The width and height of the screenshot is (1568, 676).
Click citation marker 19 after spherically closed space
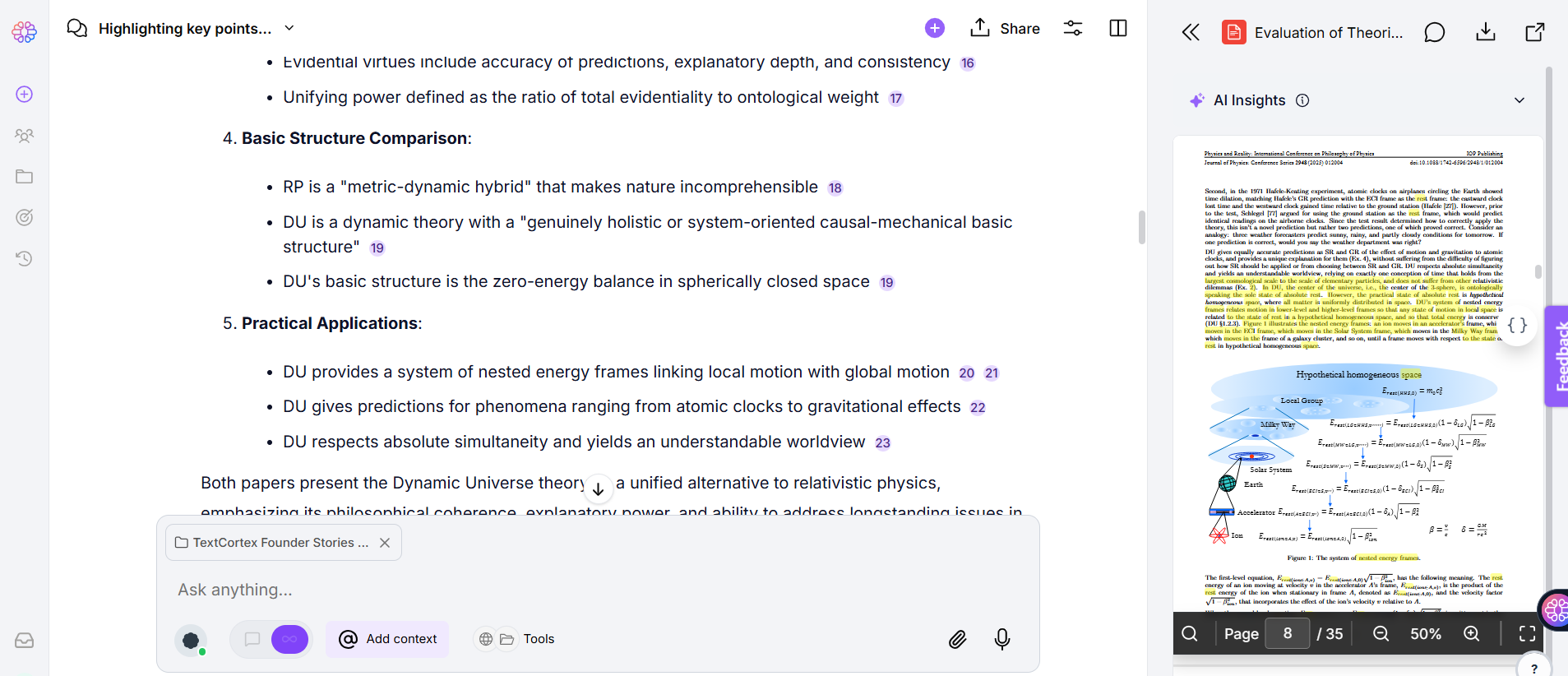[x=886, y=283]
